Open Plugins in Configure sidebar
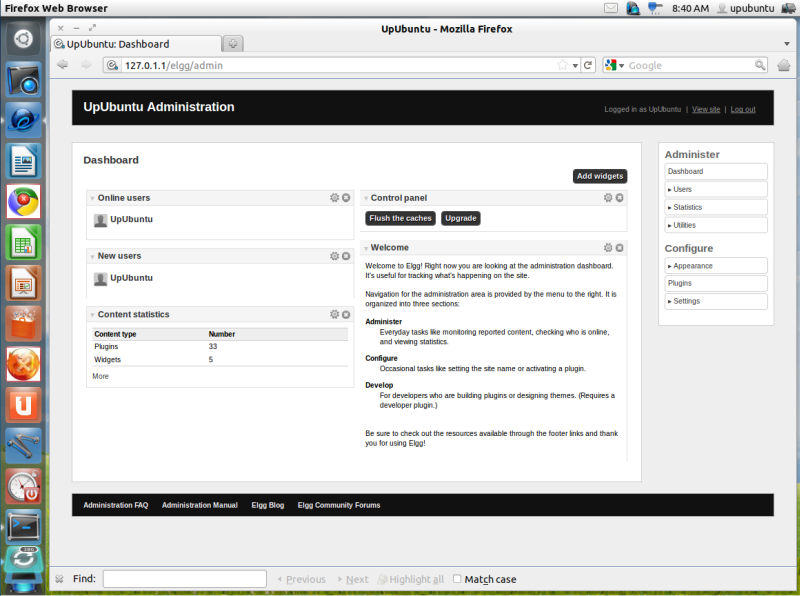Image resolution: width=800 pixels, height=596 pixels. pyautogui.click(x=716, y=283)
